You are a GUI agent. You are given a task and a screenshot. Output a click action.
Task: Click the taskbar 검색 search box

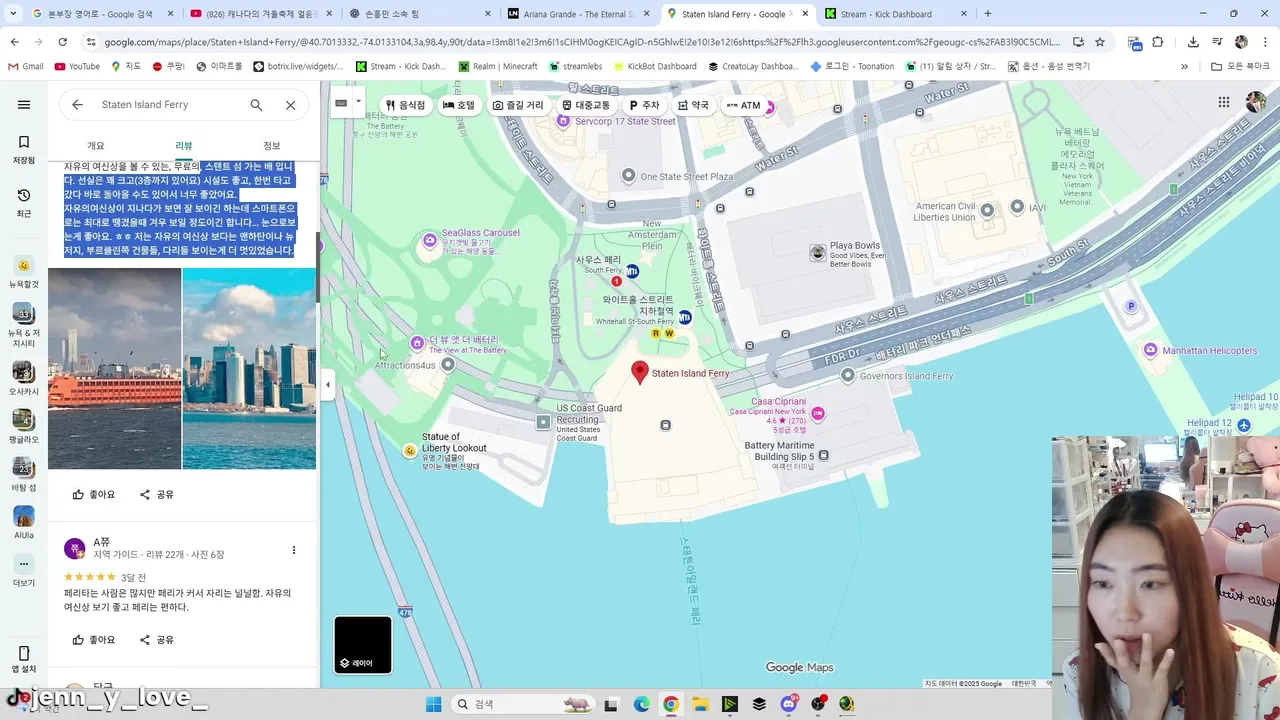tap(523, 704)
